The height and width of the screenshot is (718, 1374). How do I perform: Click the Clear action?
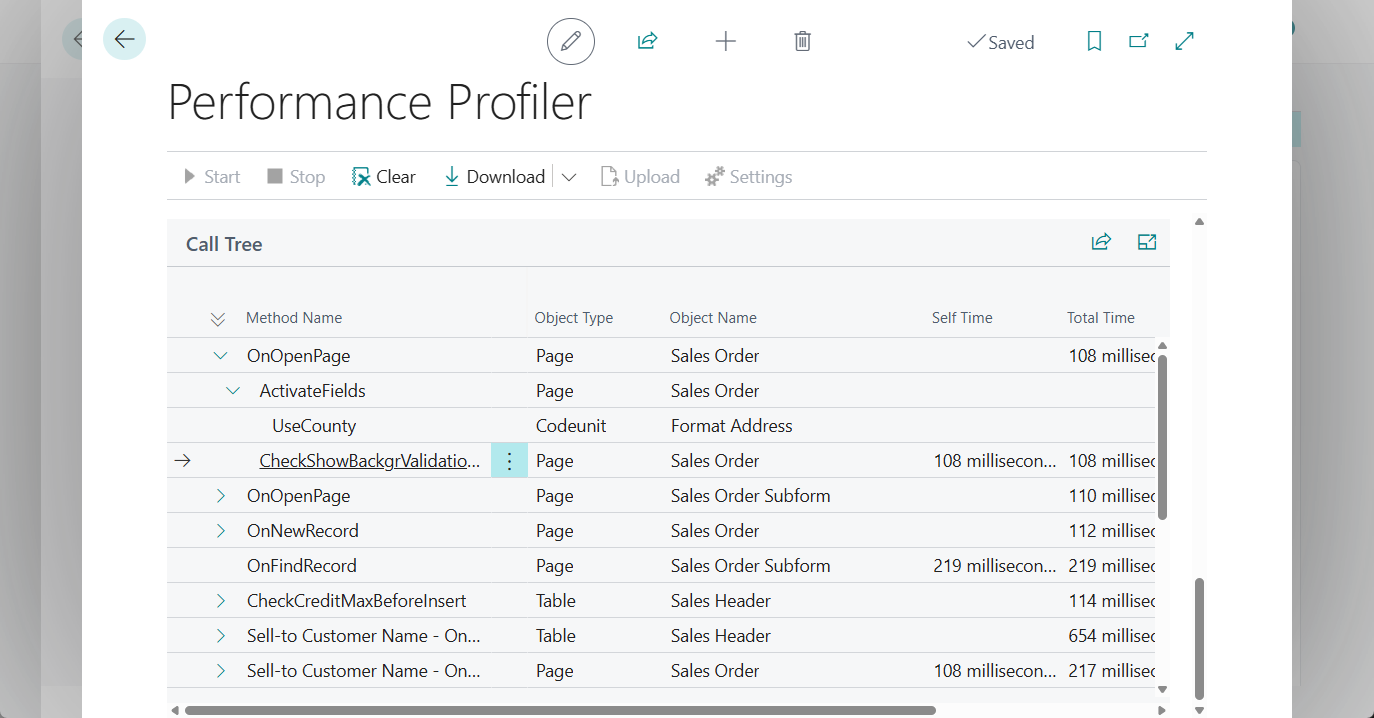(384, 177)
